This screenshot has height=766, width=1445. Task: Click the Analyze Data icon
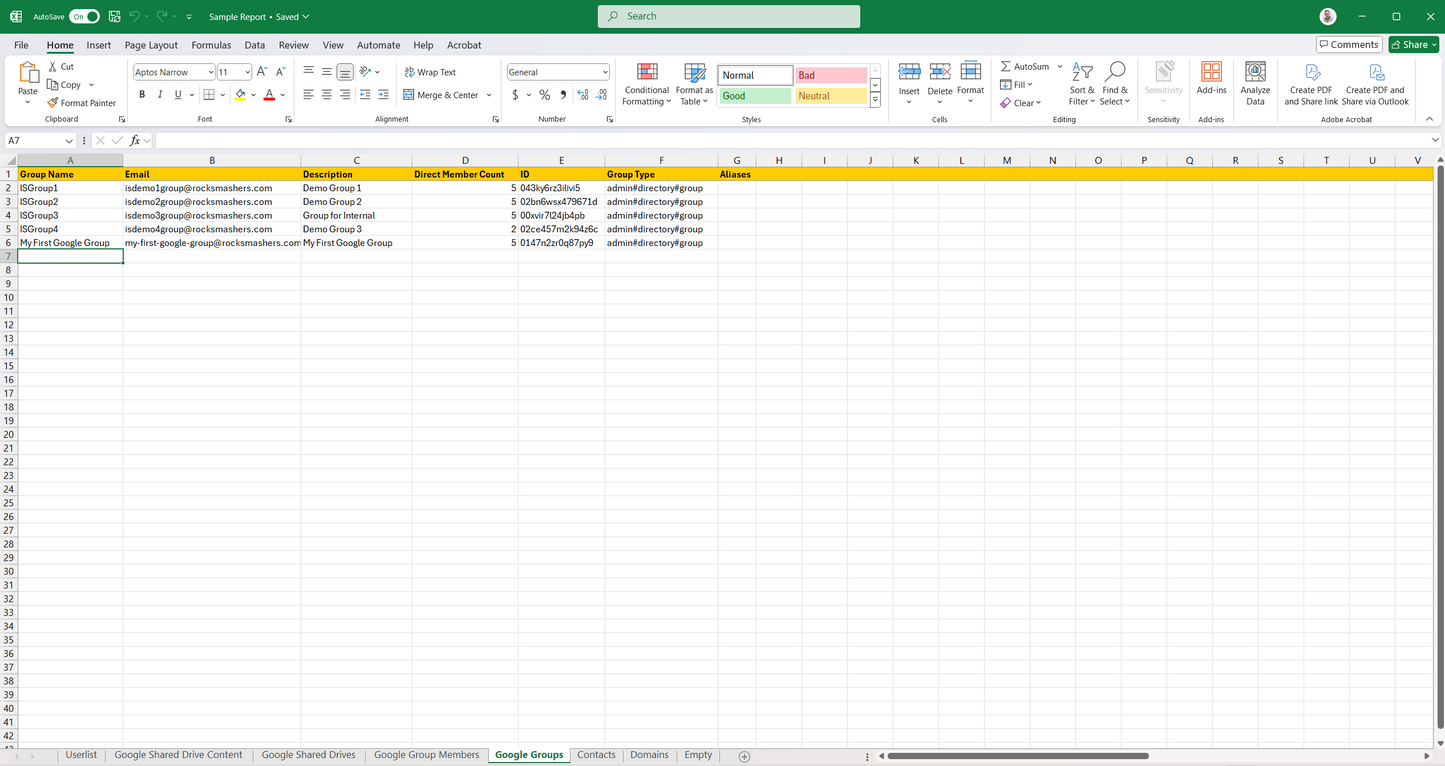[x=1255, y=84]
